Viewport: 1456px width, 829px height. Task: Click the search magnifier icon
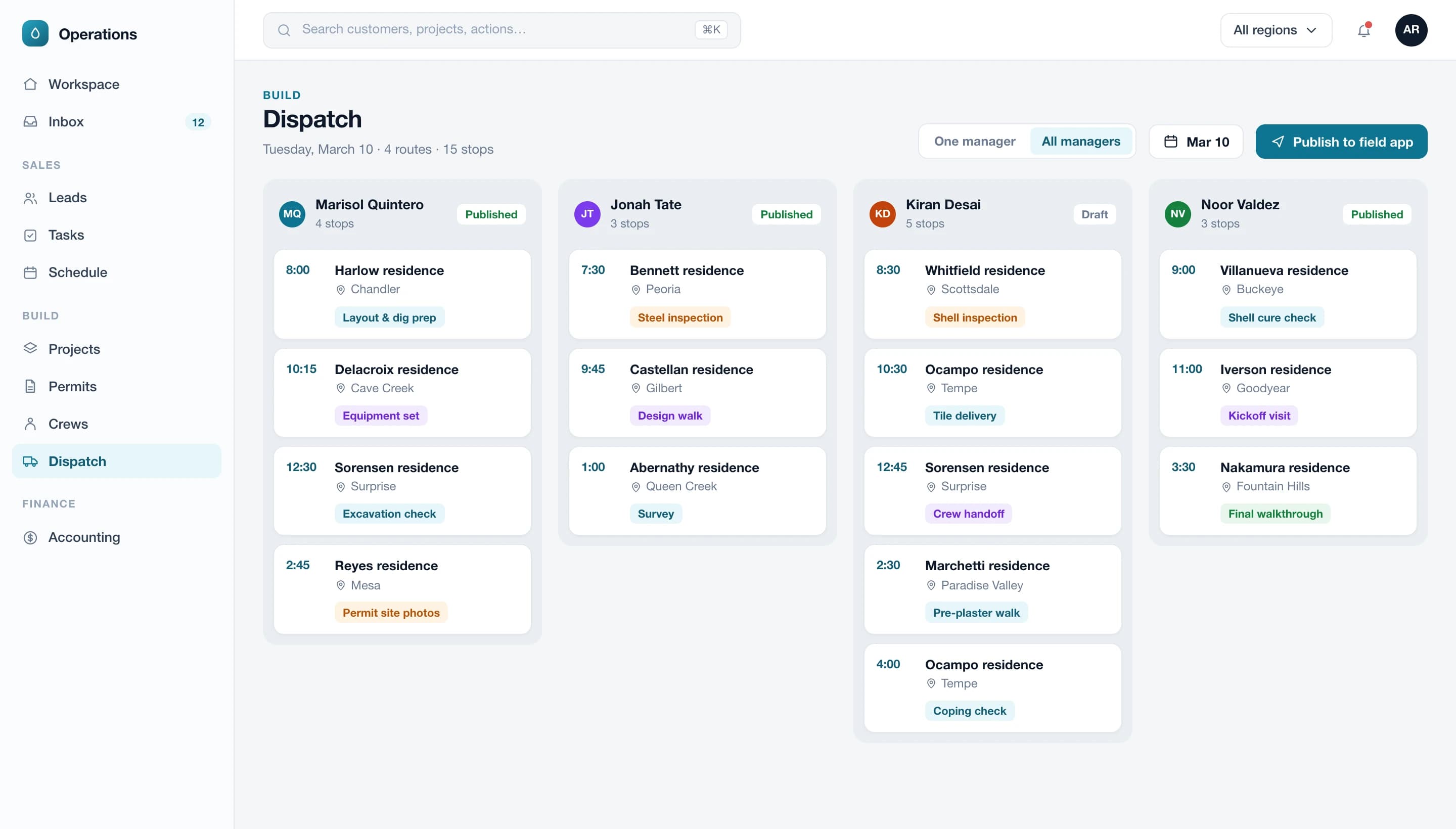tap(284, 30)
